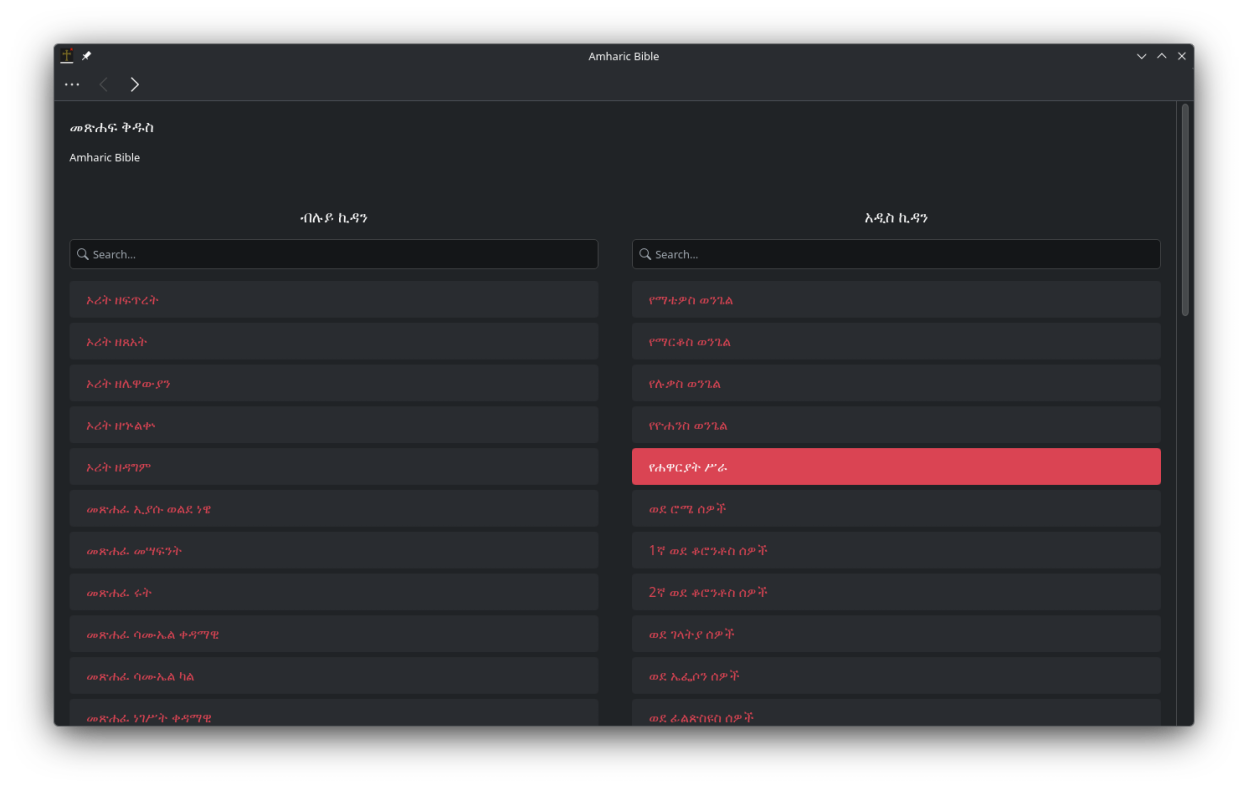Open the three-dots overflow menu
The image size is (1248, 790).
[x=72, y=85]
